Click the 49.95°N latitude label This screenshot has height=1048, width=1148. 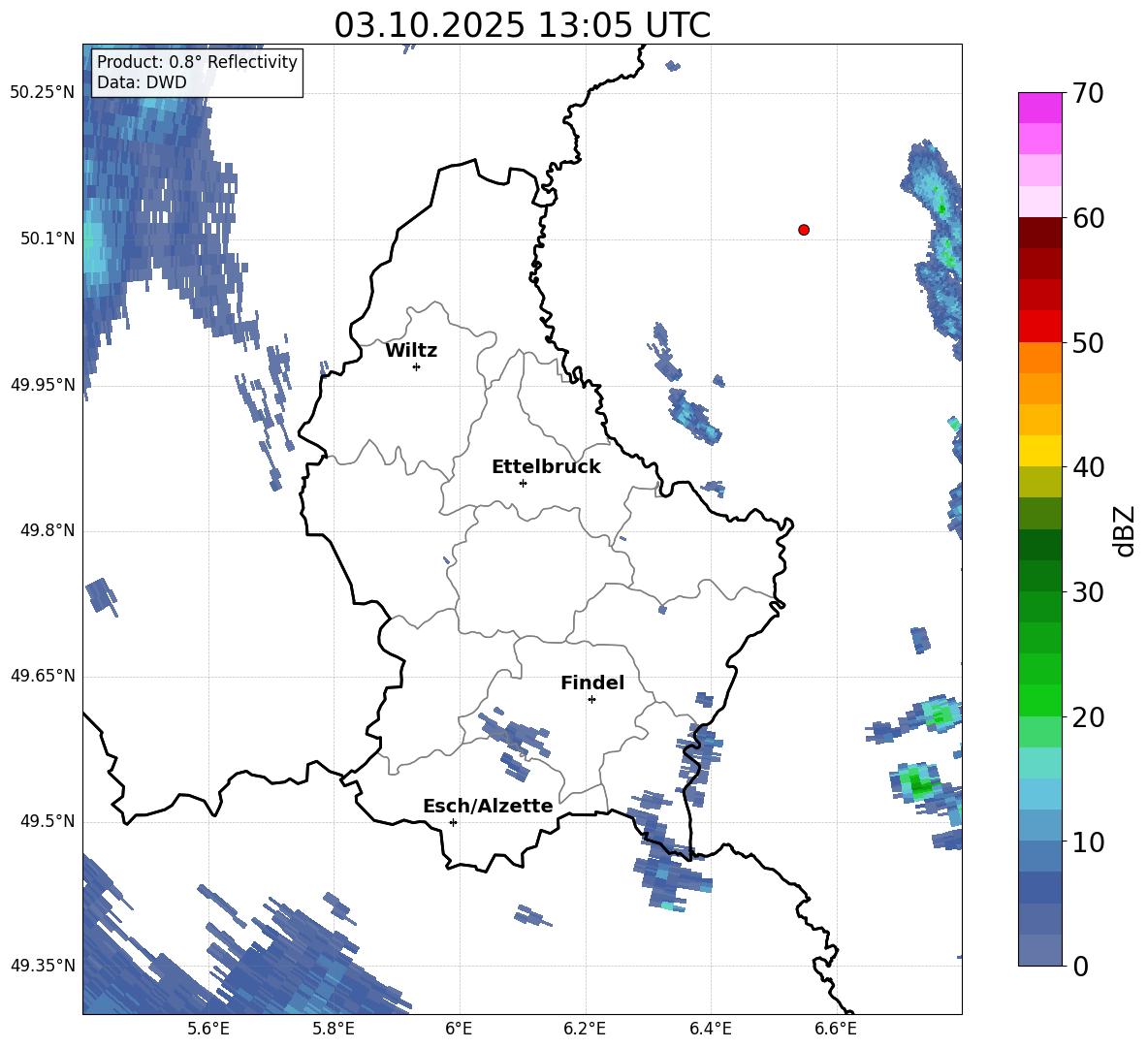[x=43, y=385]
